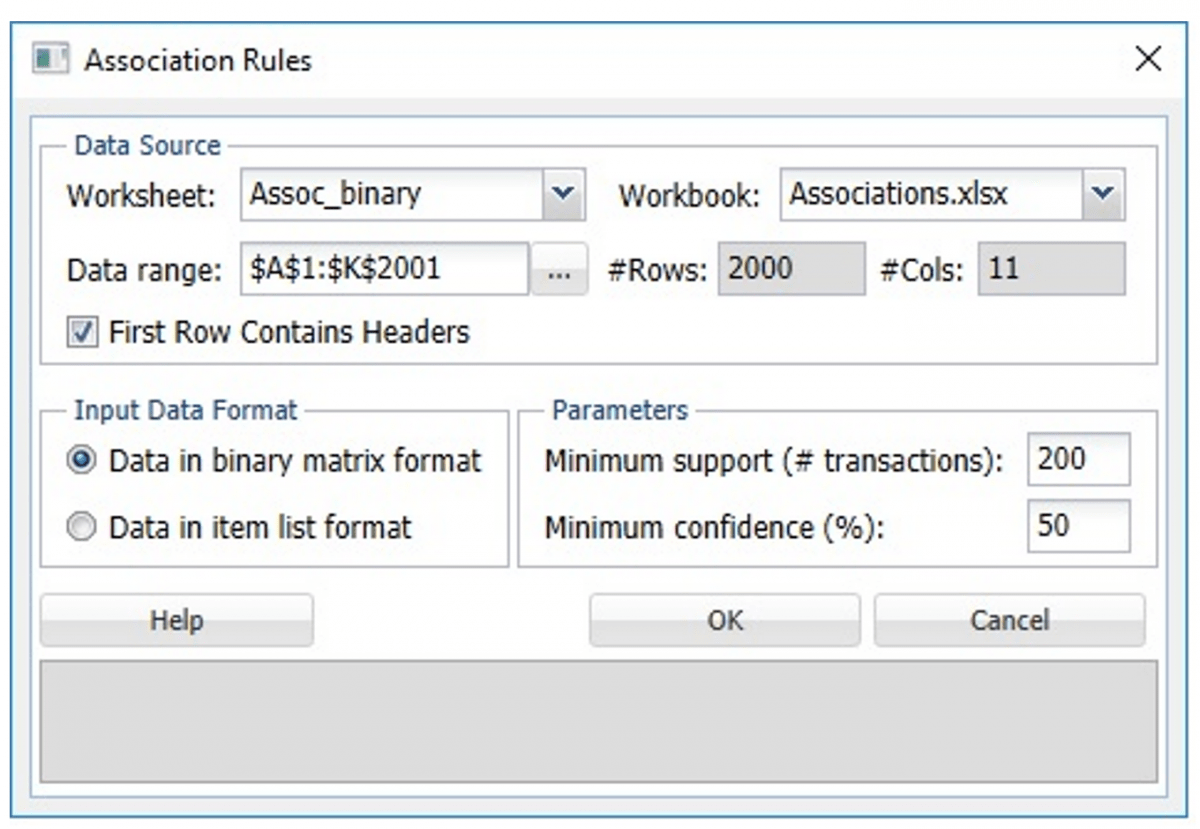Image resolution: width=1200 pixels, height=829 pixels.
Task: Click the #Rows field showing 2000
Action: (790, 269)
